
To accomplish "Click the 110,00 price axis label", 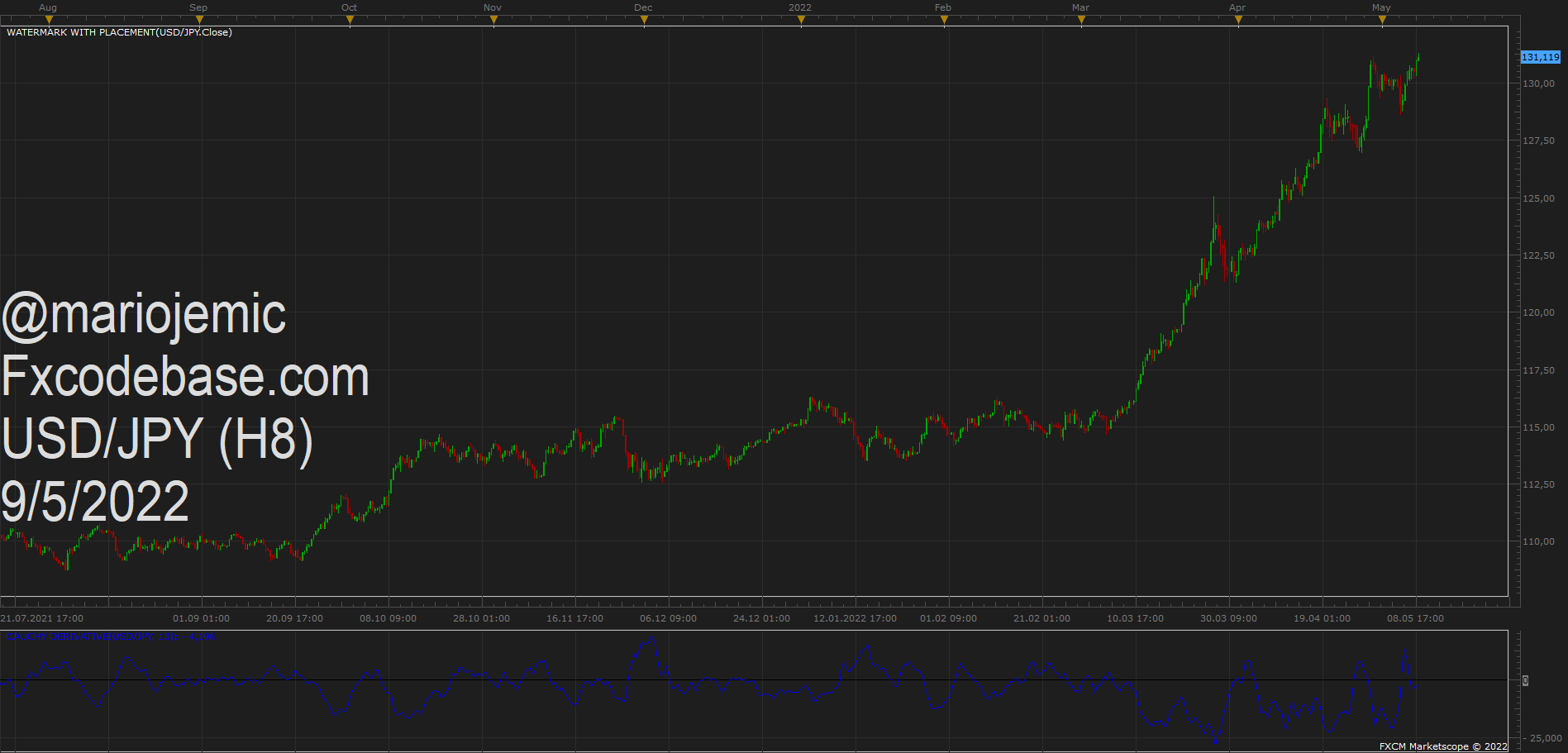I will click(x=1538, y=541).
